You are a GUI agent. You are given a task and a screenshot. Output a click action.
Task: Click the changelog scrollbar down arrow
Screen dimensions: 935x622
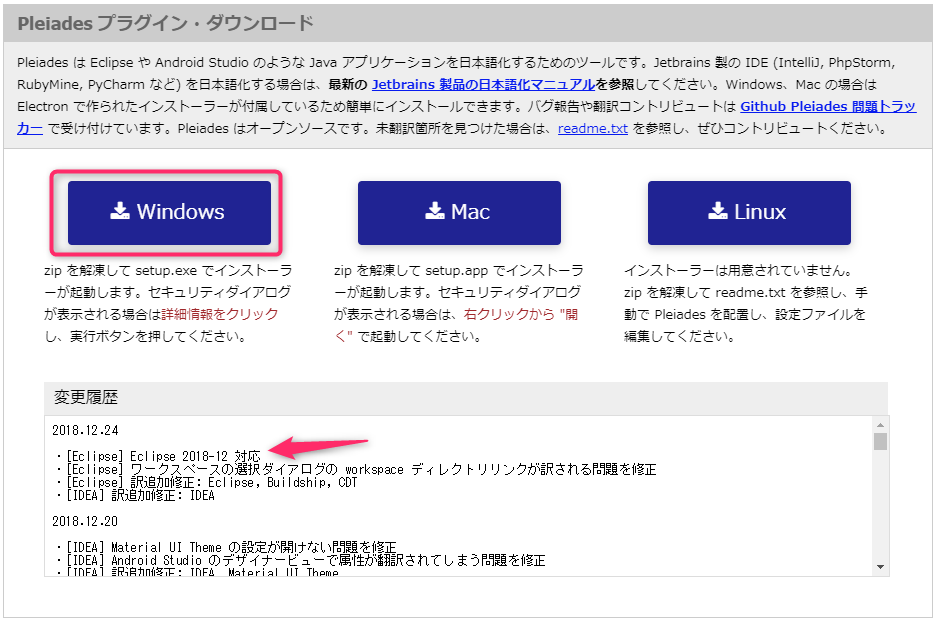click(880, 567)
